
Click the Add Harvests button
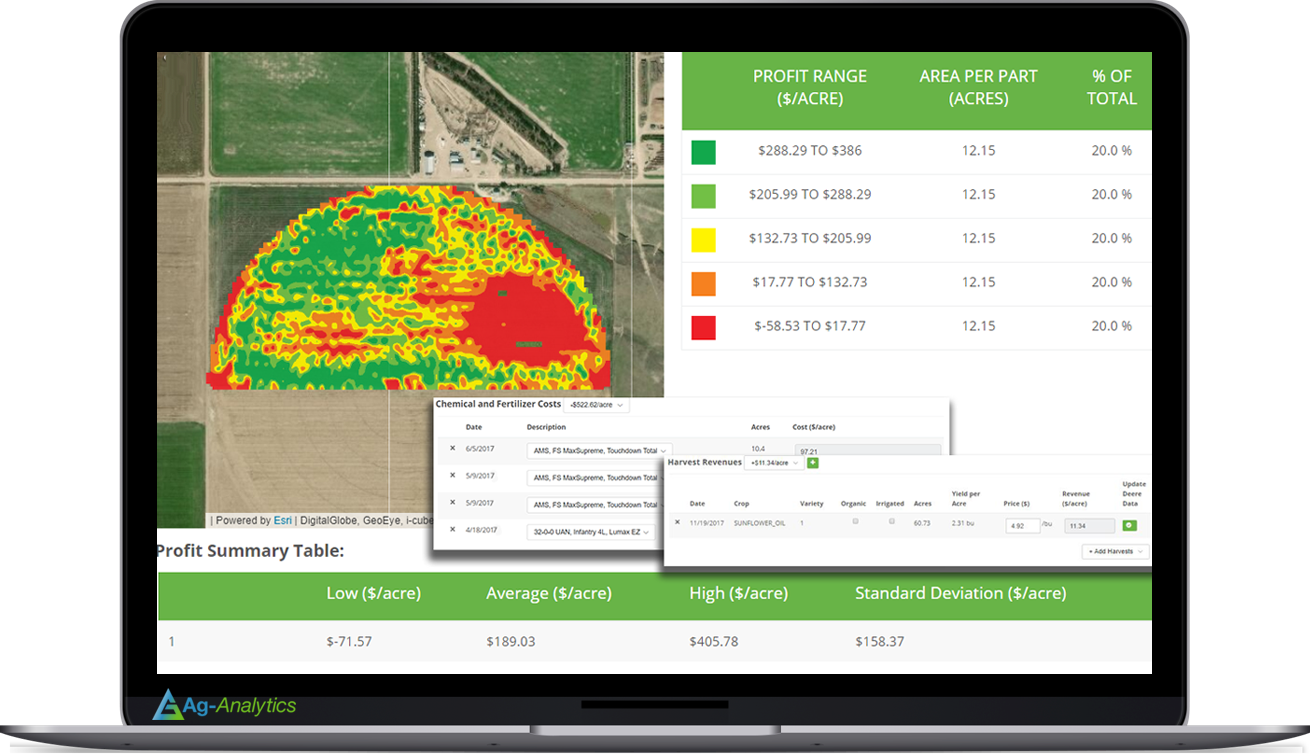1115,551
